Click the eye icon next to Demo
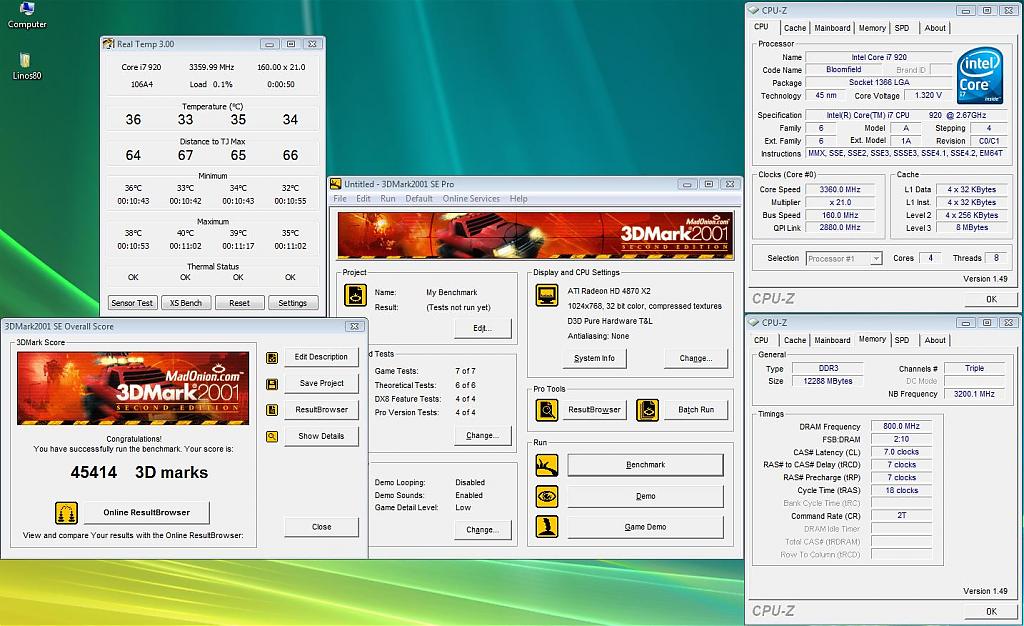The image size is (1024, 626). coord(547,496)
